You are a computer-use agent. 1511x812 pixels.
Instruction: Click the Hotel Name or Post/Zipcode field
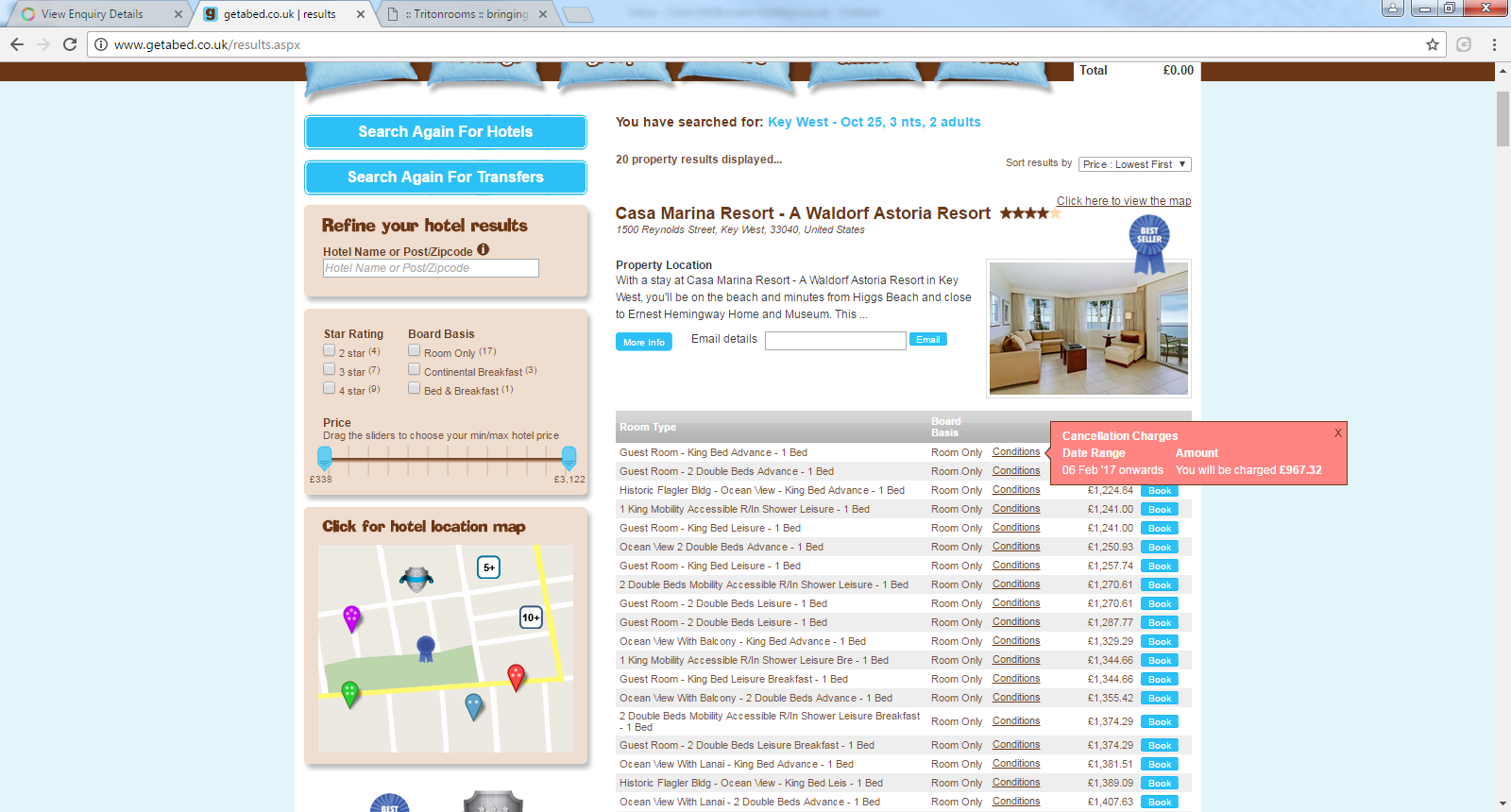431,268
